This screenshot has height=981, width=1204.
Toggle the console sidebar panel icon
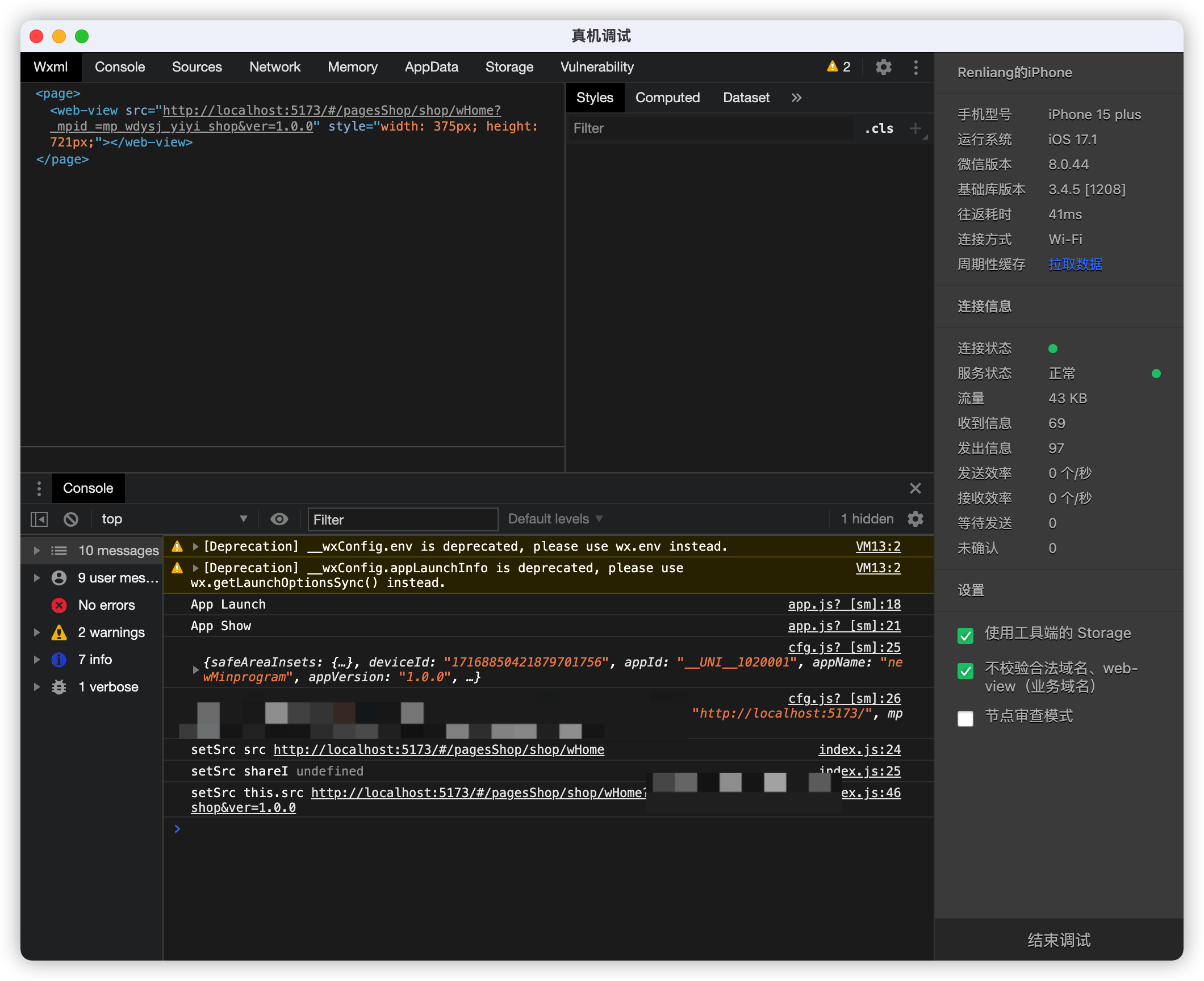coord(39,519)
